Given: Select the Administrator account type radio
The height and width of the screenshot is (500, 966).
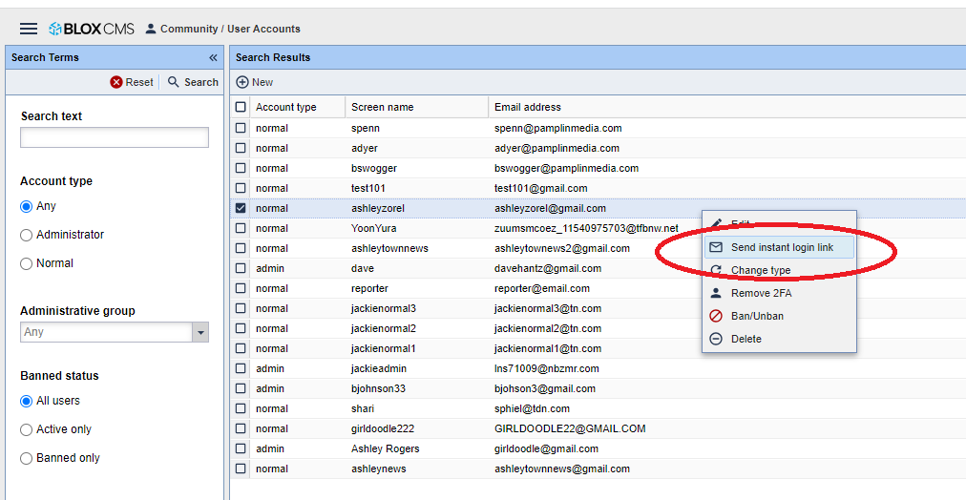Looking at the screenshot, I should (x=26, y=235).
